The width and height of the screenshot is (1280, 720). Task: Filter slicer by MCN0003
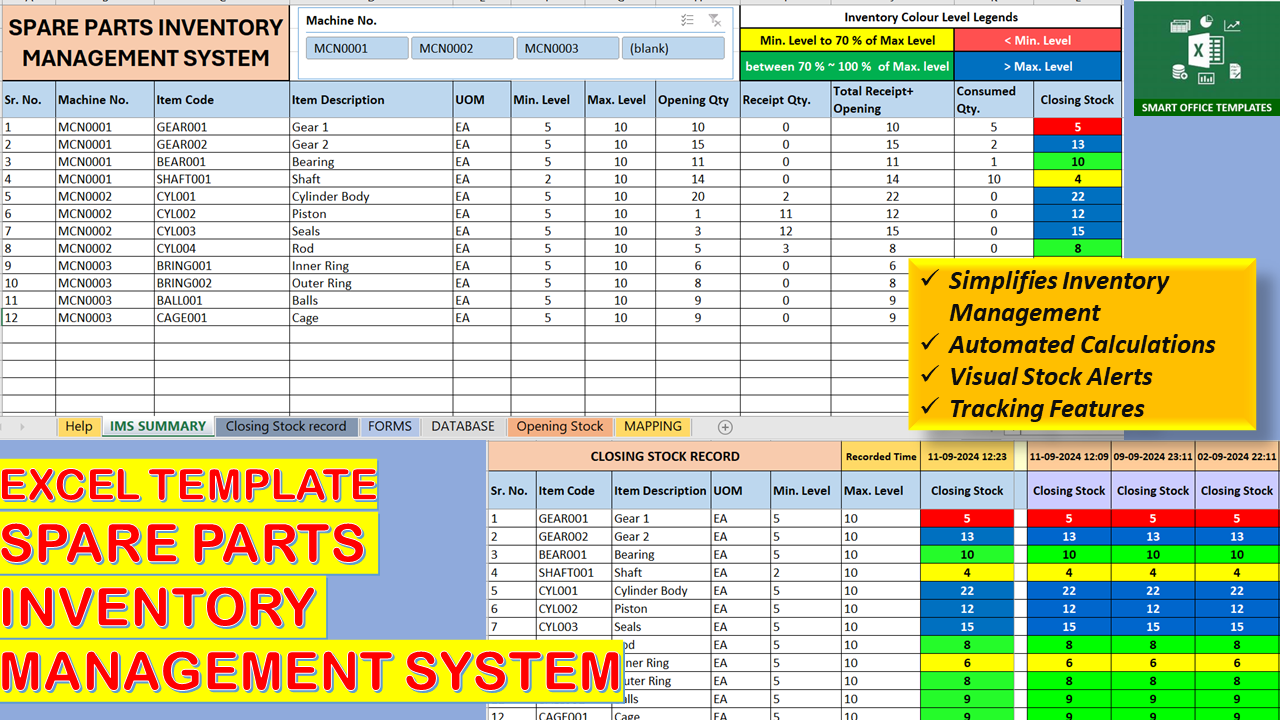click(567, 48)
